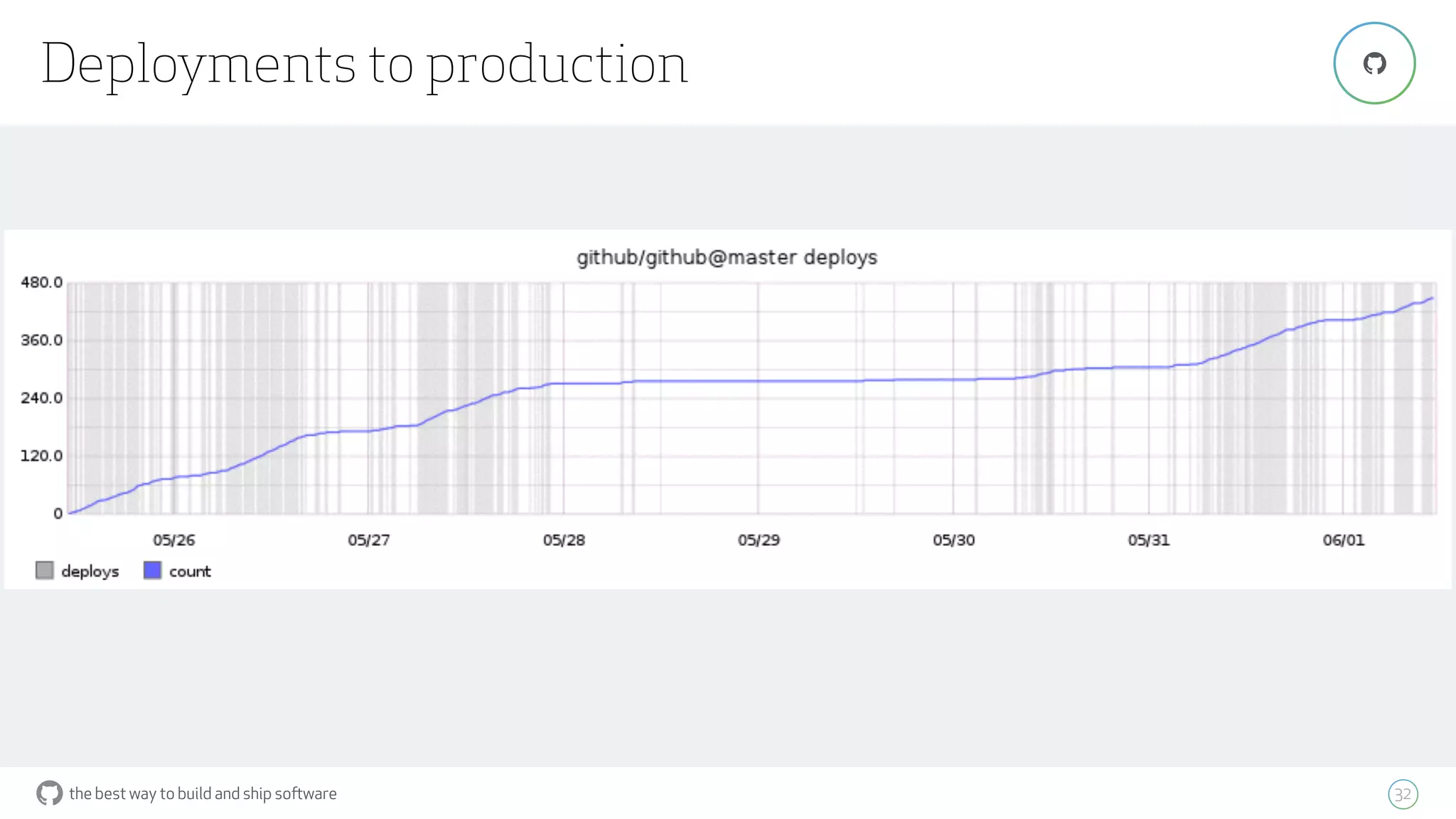1456x819 pixels.
Task: Click the 240.0 y-axis label
Action: pyautogui.click(x=41, y=398)
